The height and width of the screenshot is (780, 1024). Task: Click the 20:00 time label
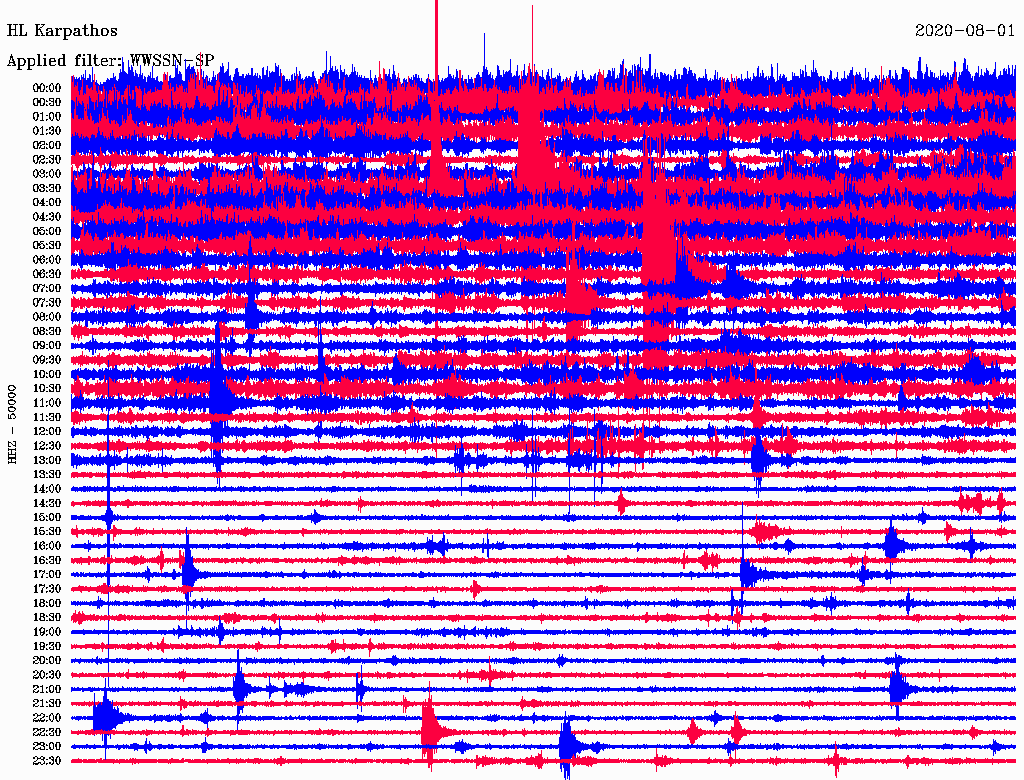pos(47,660)
